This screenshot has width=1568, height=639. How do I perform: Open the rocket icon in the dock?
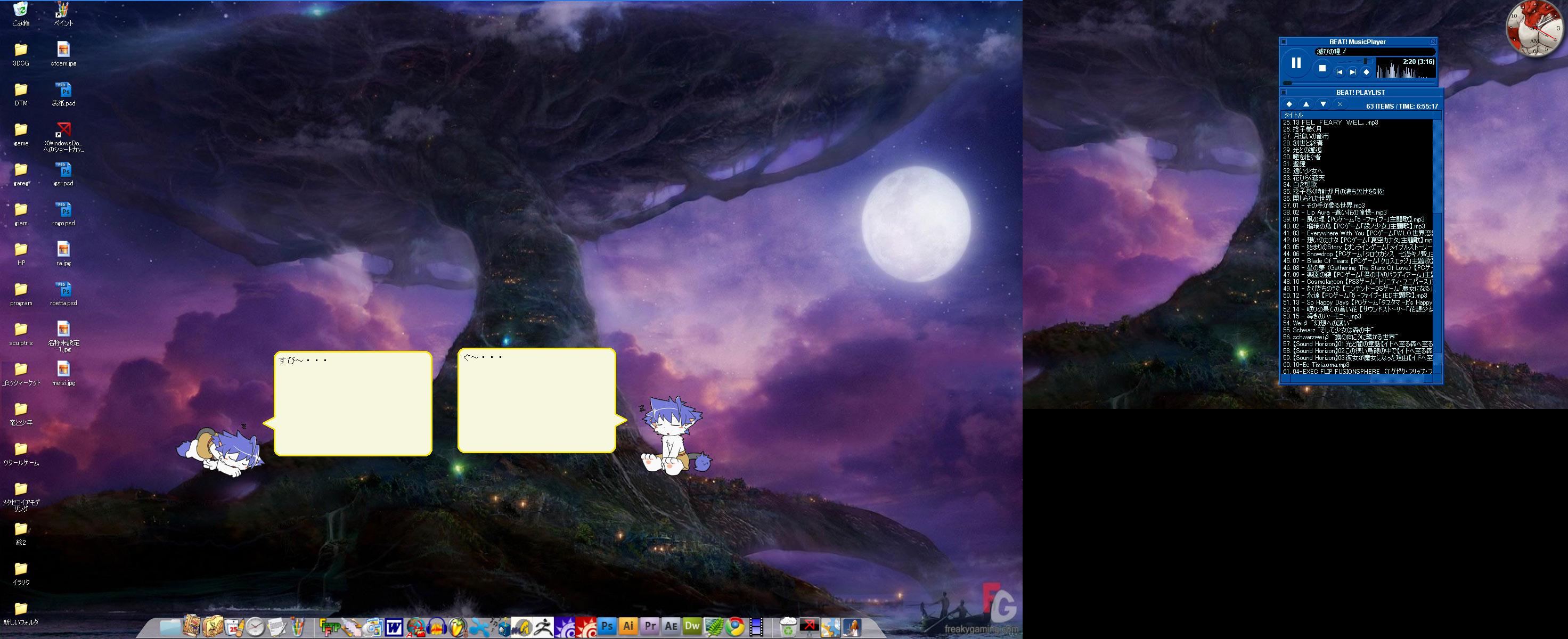(852, 627)
